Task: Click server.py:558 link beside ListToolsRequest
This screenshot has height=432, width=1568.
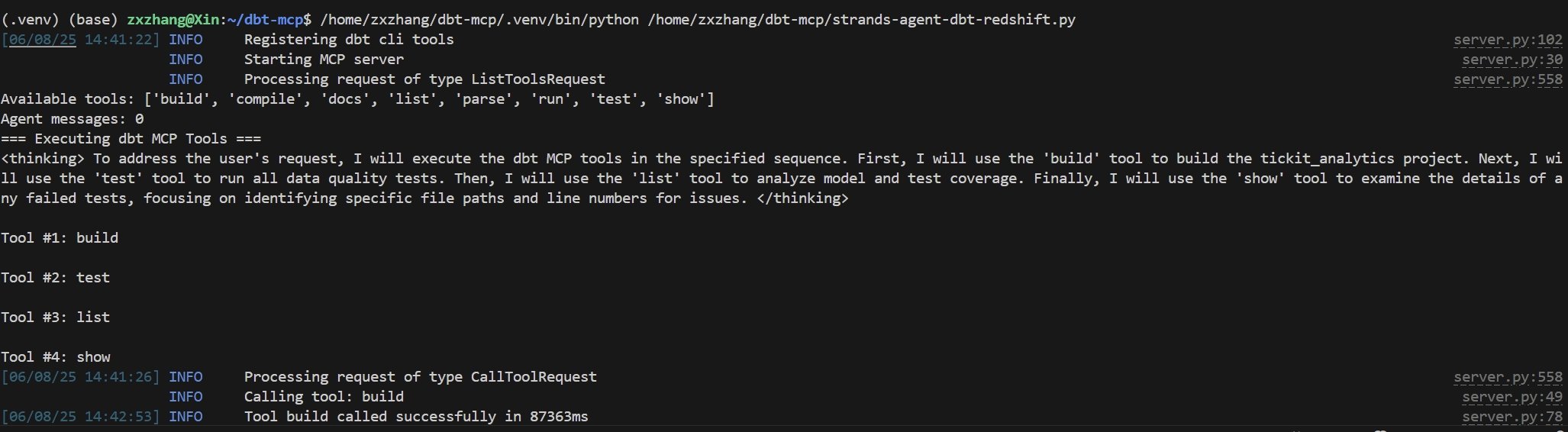Action: [1507, 79]
